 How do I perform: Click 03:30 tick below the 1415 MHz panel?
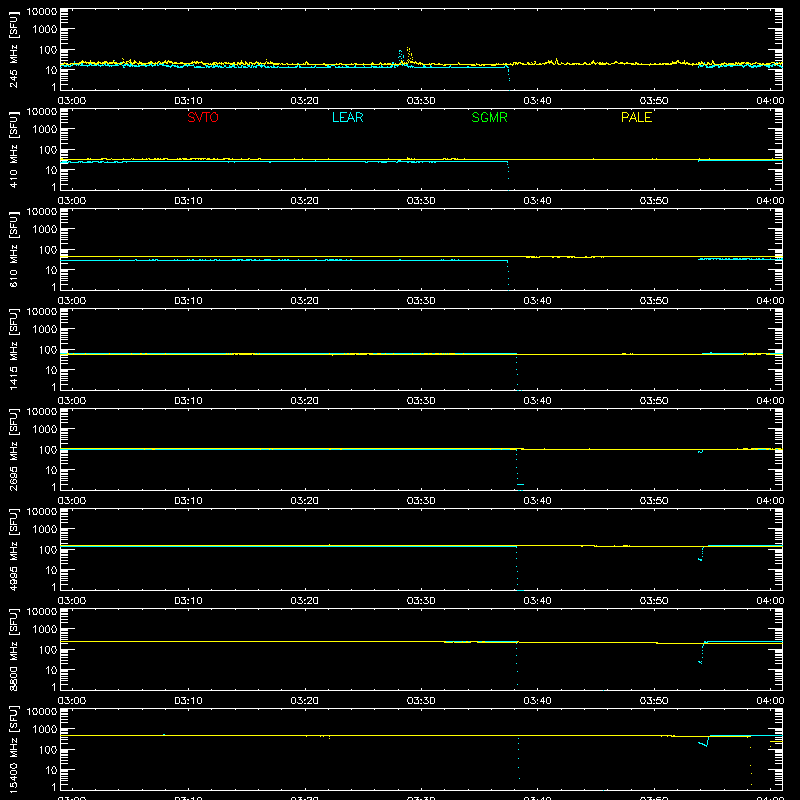[421, 401]
